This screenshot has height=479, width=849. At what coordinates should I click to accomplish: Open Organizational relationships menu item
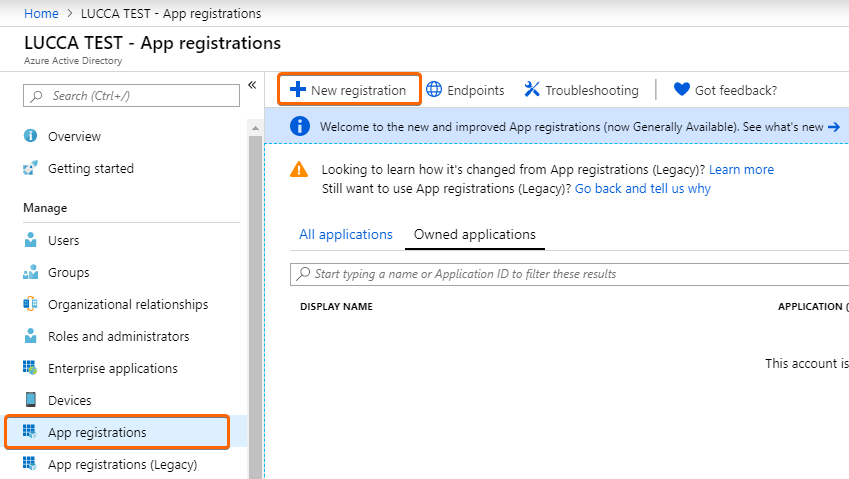[128, 304]
